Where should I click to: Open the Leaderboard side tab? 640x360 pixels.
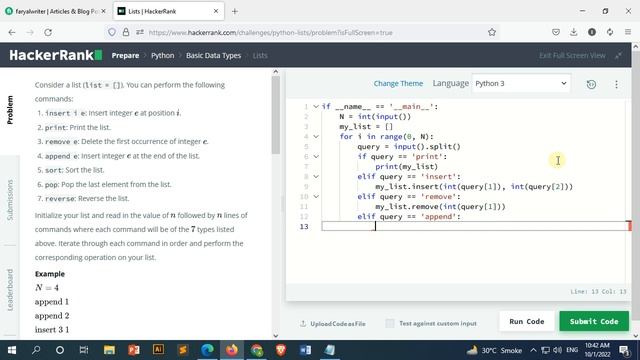click(10, 290)
